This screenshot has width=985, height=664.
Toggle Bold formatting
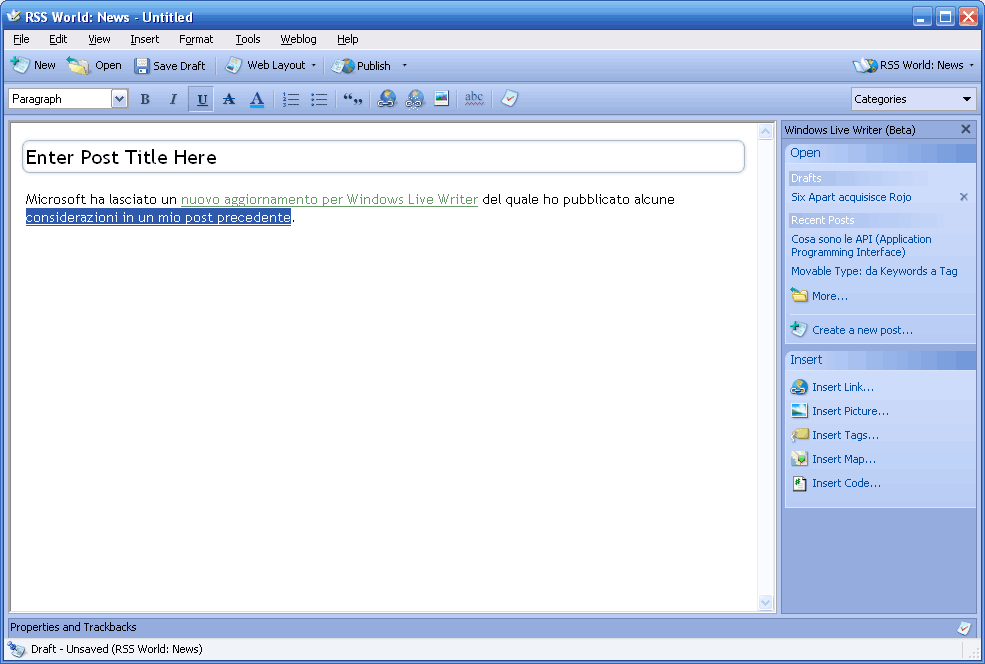[x=145, y=99]
